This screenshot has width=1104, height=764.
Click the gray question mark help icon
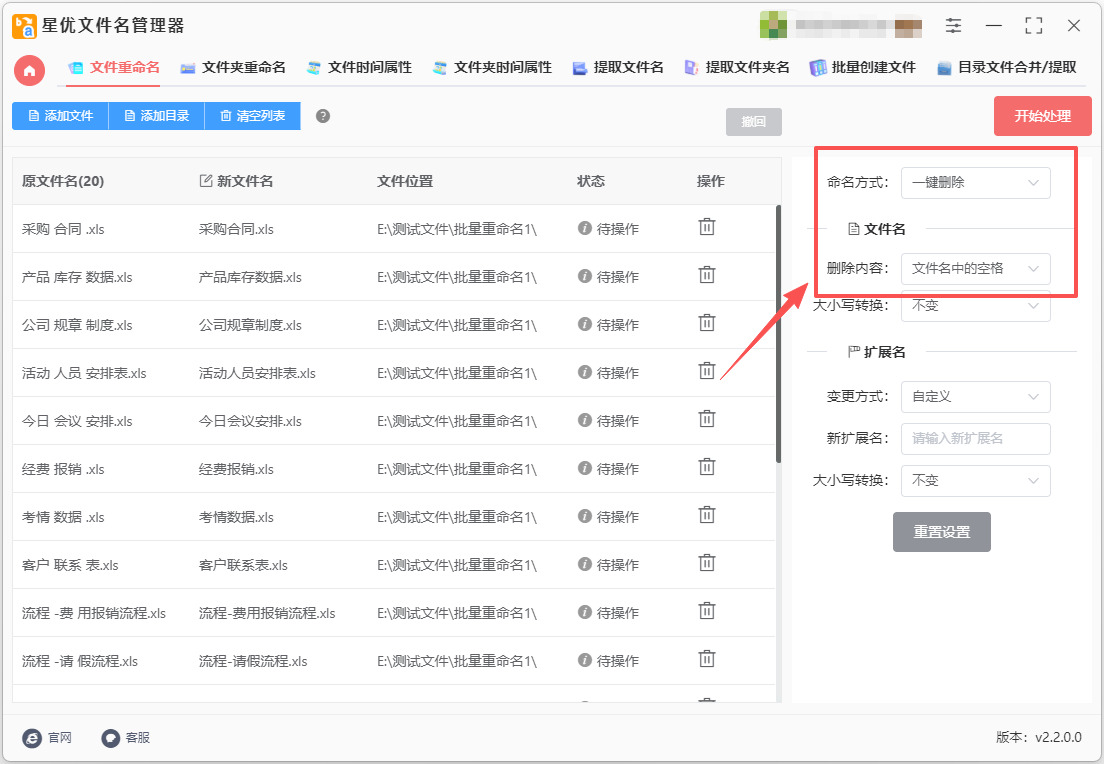pyautogui.click(x=322, y=116)
